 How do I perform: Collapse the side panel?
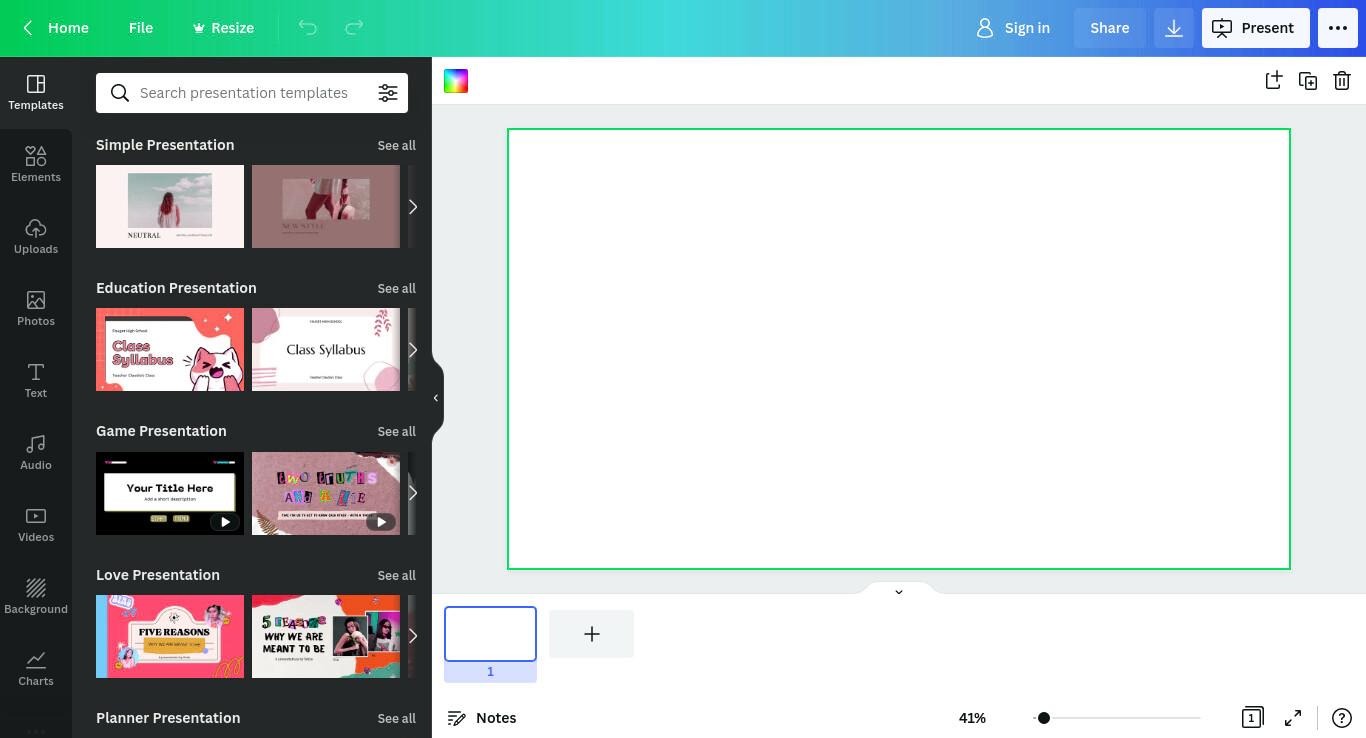pos(436,398)
